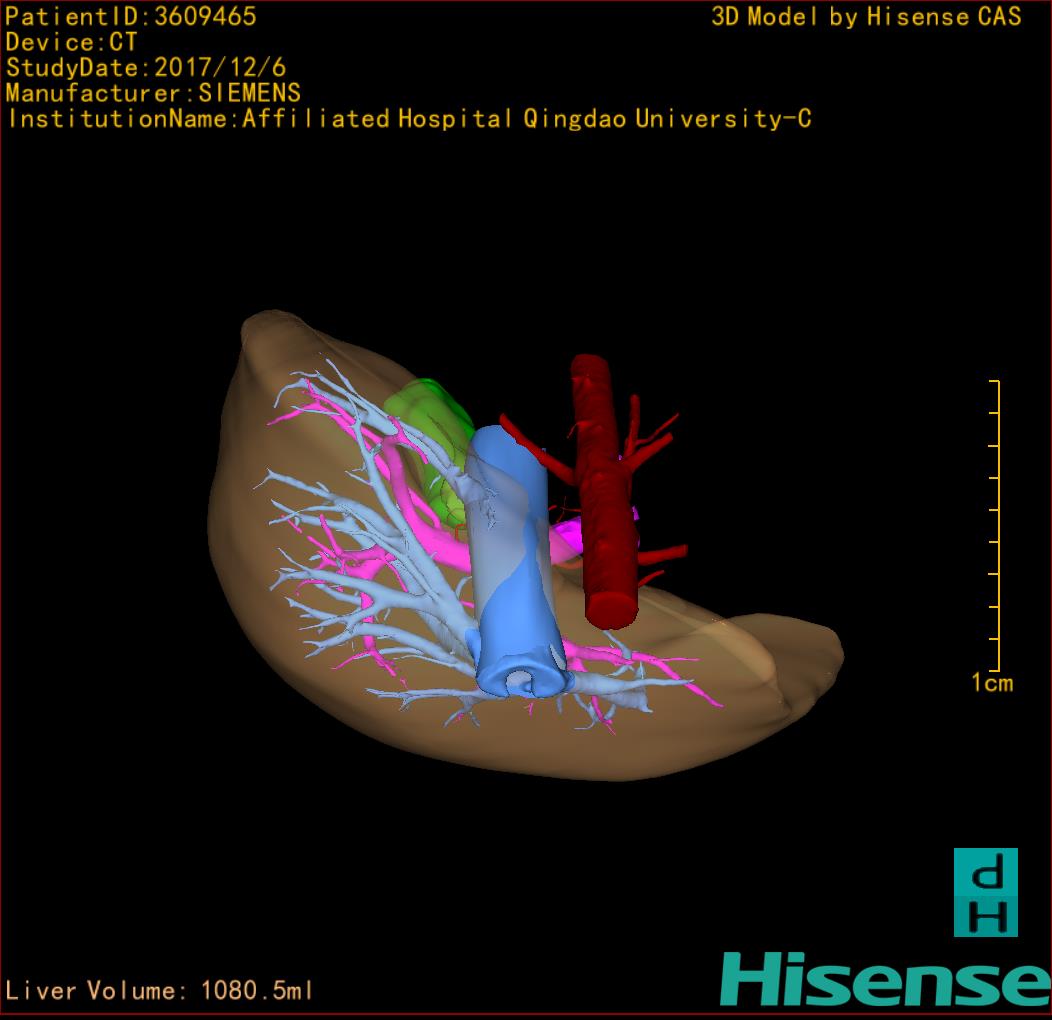Click the circular opening at vena cava bottom
The image size is (1052, 1020).
pyautogui.click(x=523, y=683)
